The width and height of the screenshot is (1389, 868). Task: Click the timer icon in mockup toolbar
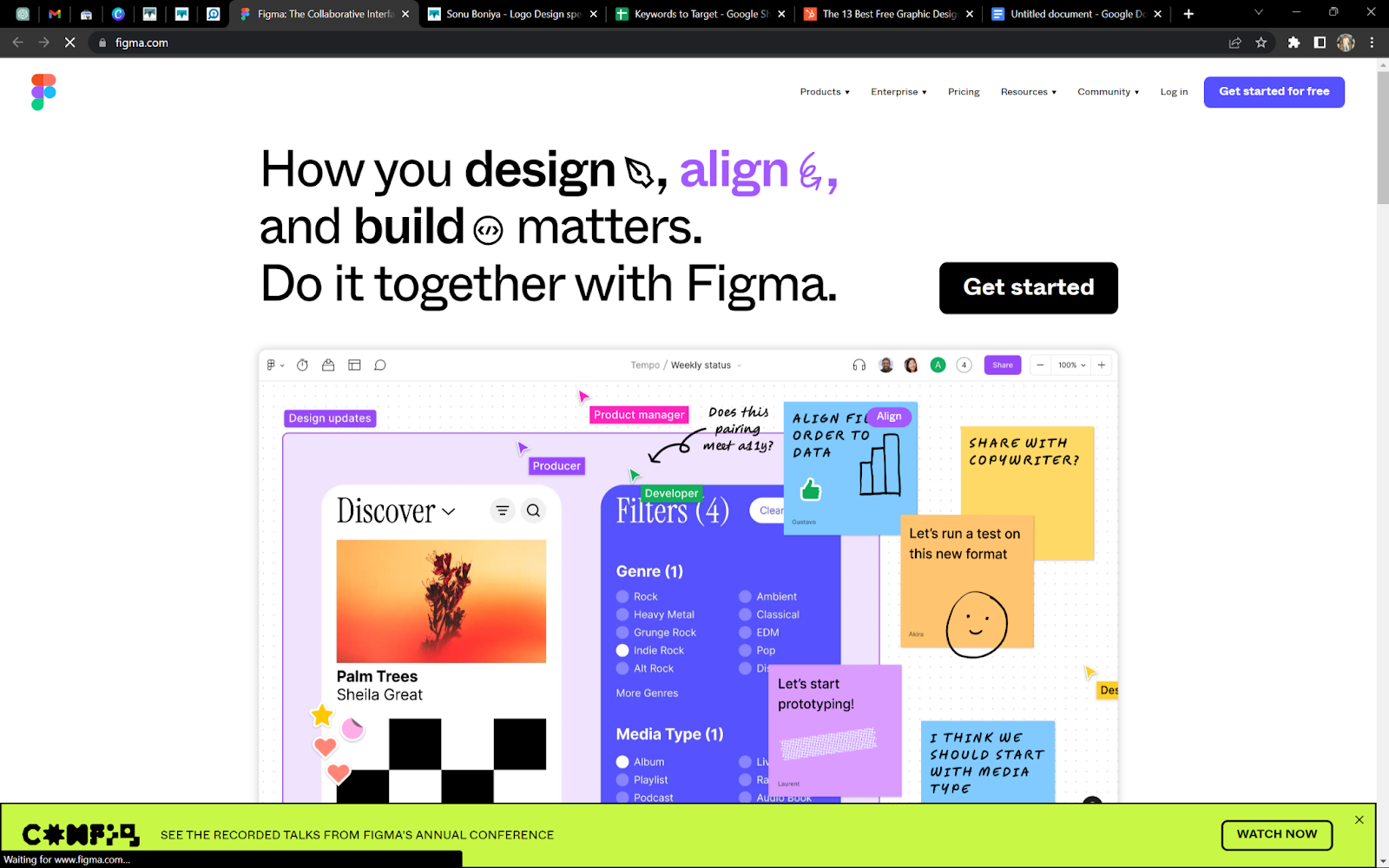click(x=302, y=365)
